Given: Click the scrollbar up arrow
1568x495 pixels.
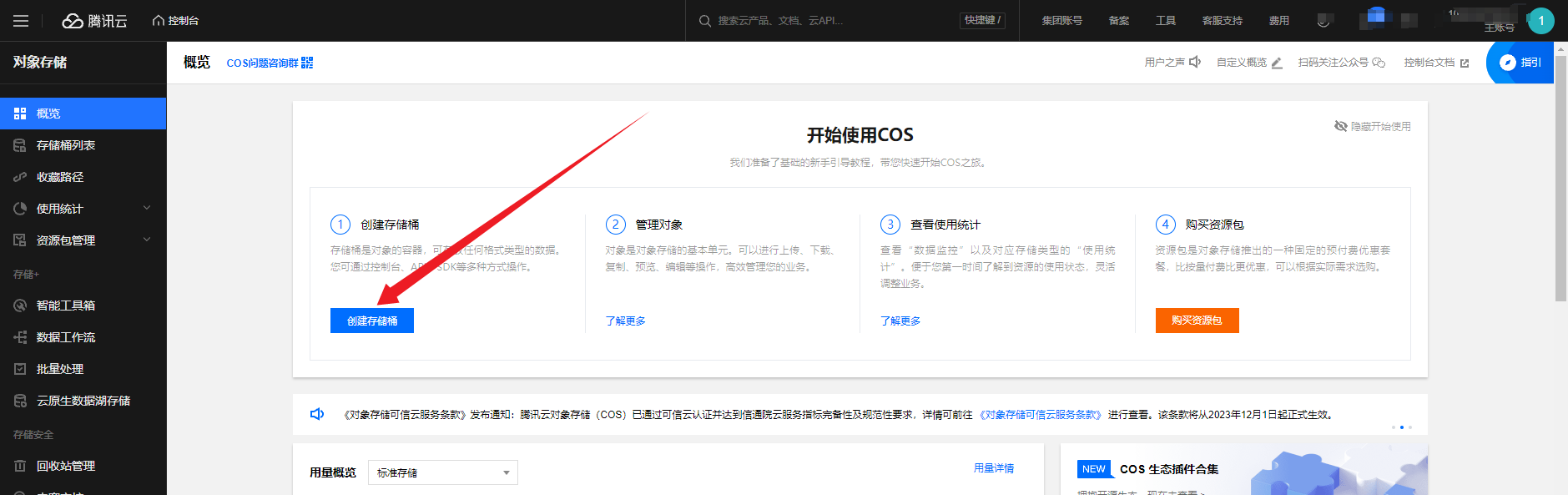Looking at the screenshot, I should 1560,48.
